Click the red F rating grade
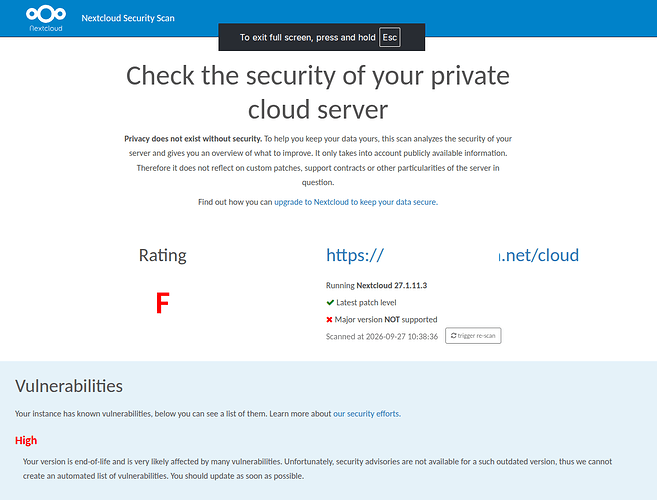The width and height of the screenshot is (657, 500). 163,303
